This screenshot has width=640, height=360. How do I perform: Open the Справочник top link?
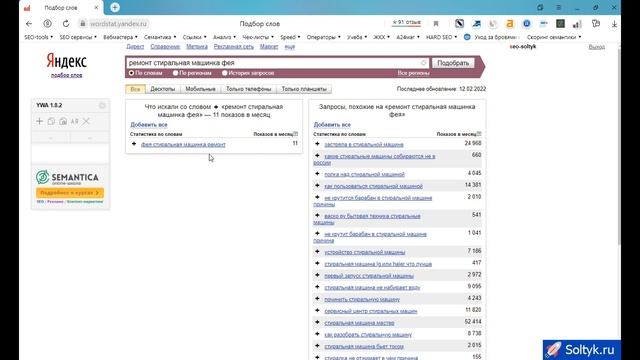point(165,47)
